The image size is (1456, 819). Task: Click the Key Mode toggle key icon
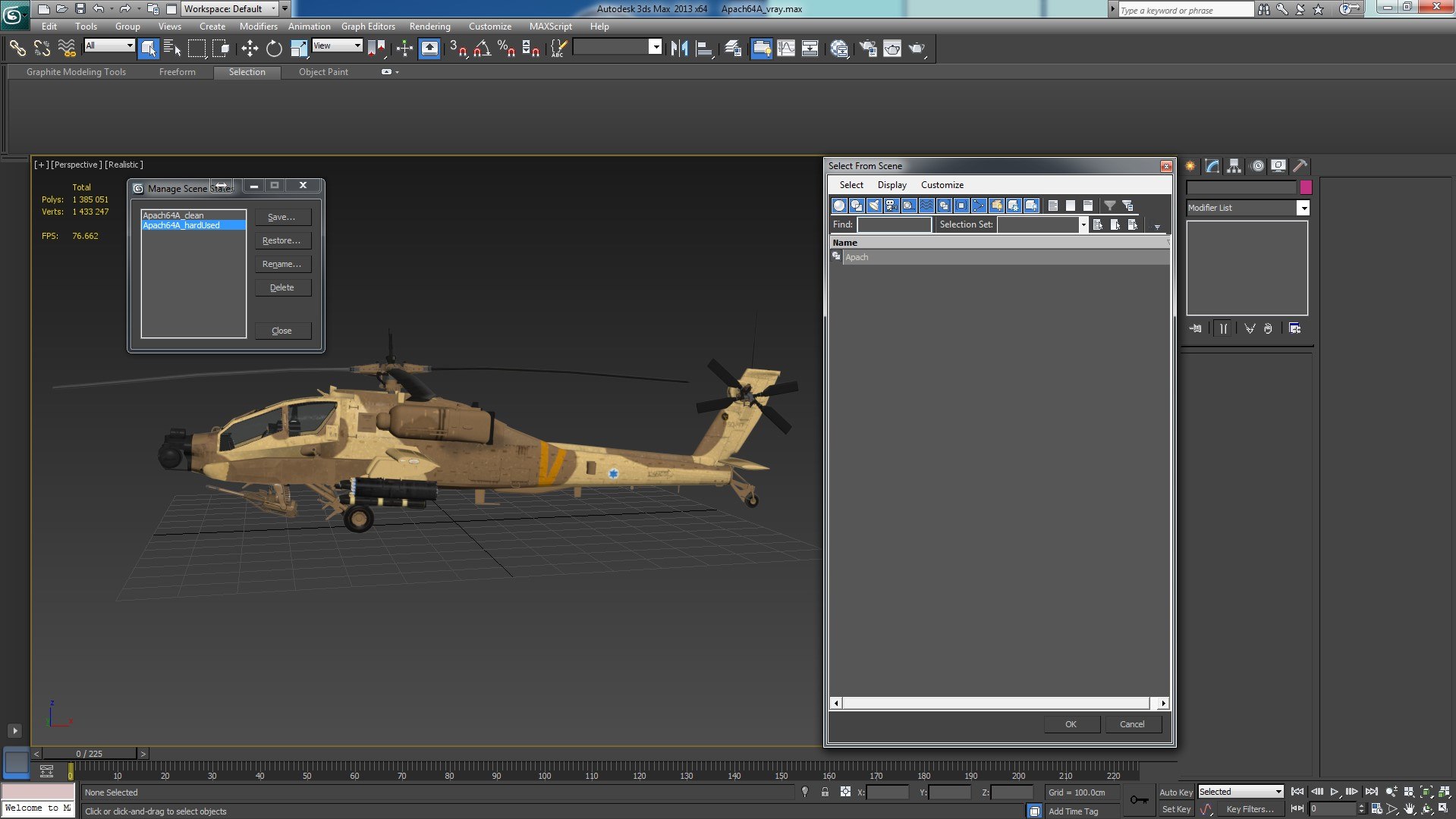[1140, 800]
